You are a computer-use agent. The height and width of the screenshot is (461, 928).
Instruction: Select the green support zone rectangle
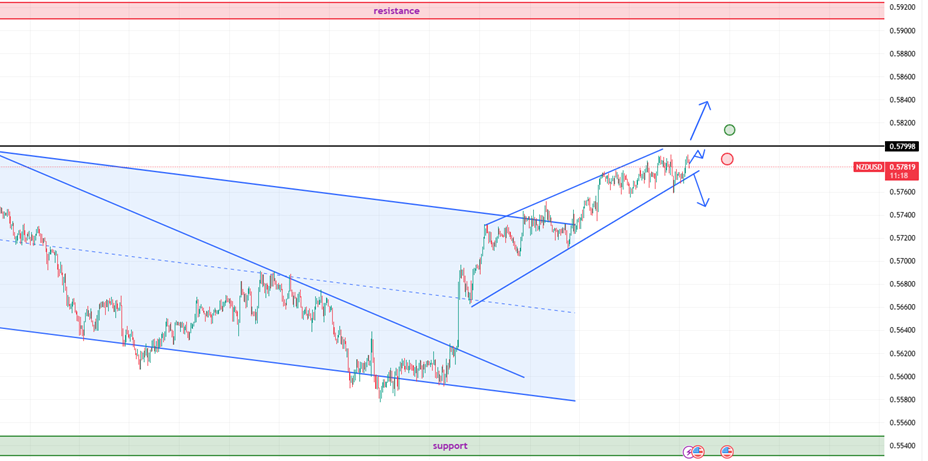click(x=200, y=446)
